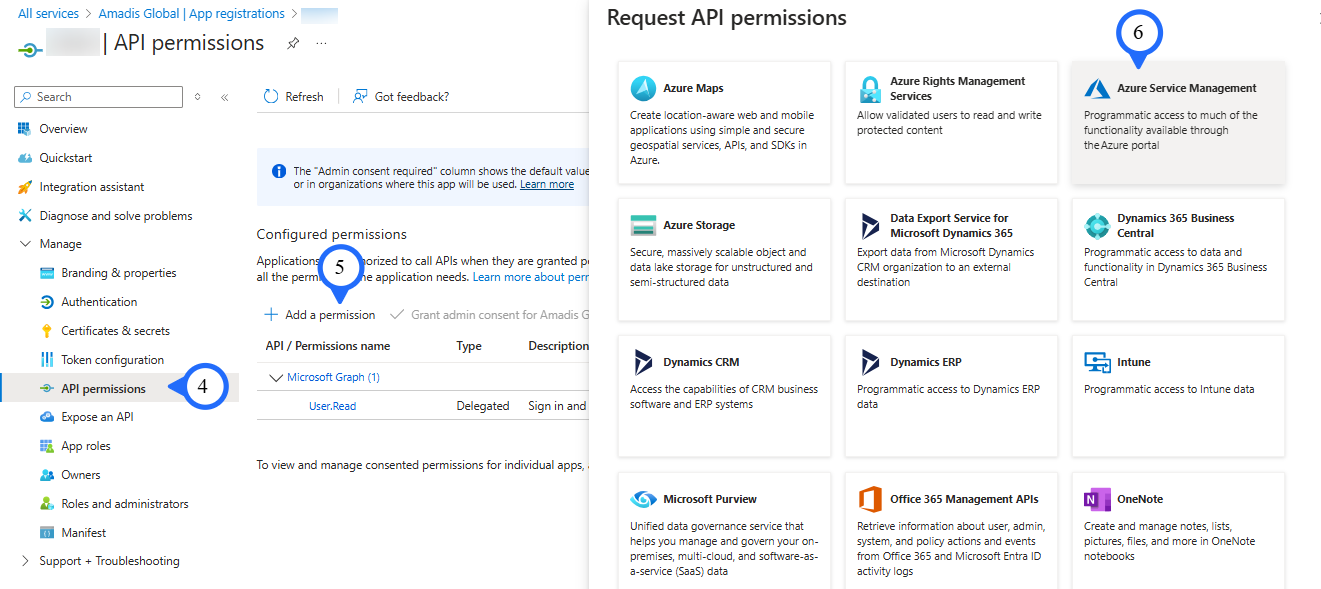Screen dimensions: 1321x589
Task: Open the Overview menu item
Action: [x=63, y=129]
